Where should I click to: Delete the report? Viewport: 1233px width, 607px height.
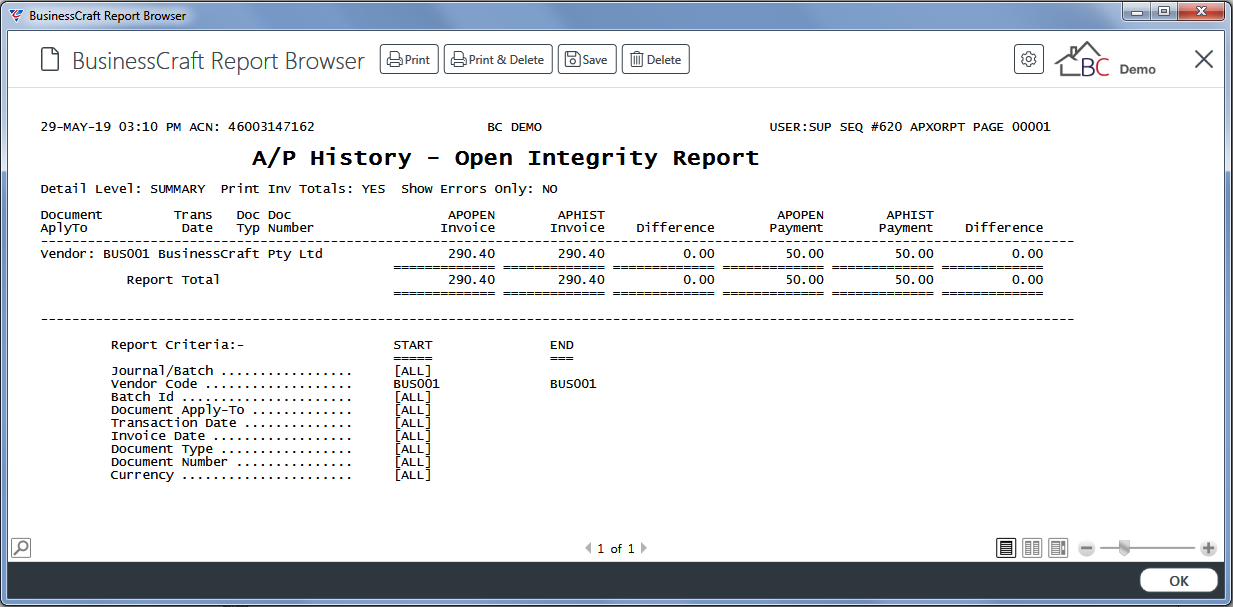click(656, 60)
